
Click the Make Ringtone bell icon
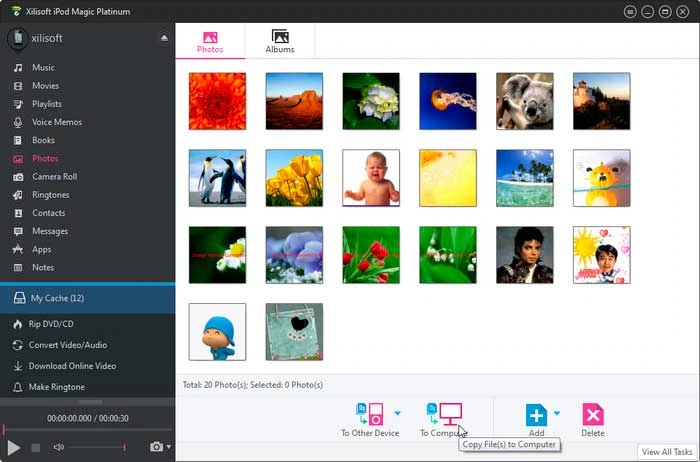pos(17,387)
